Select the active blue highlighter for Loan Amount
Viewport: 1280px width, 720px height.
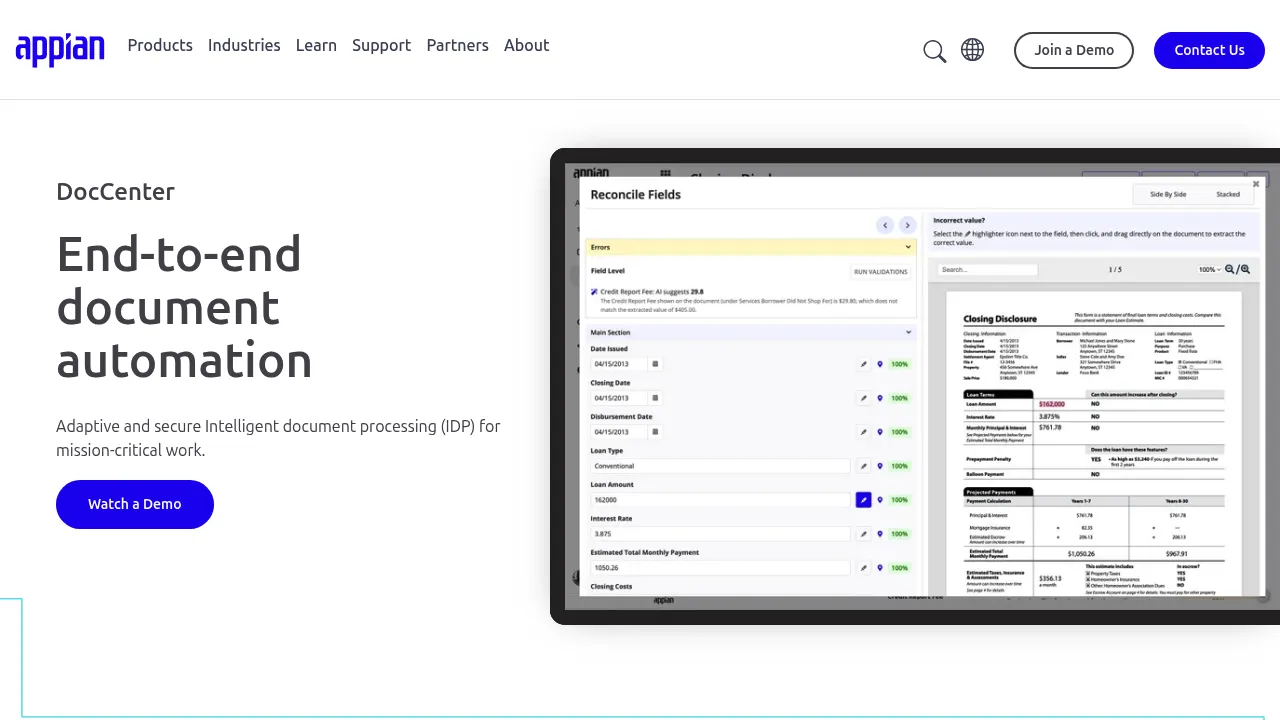[x=863, y=500]
